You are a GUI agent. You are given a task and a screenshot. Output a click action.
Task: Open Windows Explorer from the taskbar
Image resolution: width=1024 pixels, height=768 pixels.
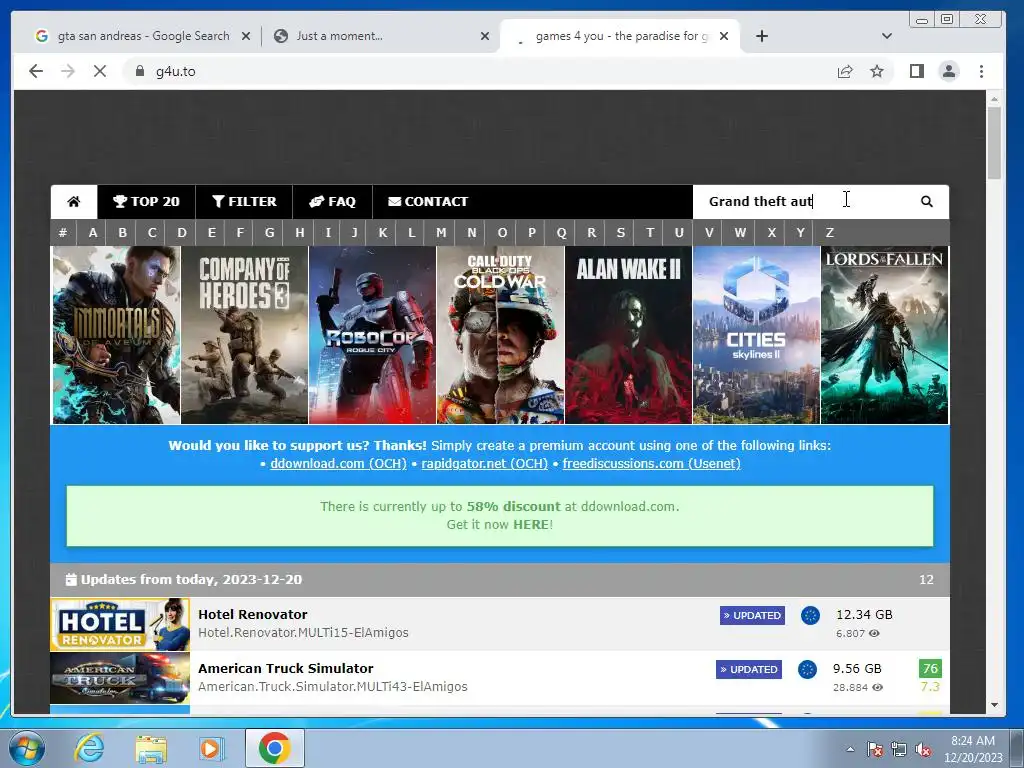(x=151, y=748)
